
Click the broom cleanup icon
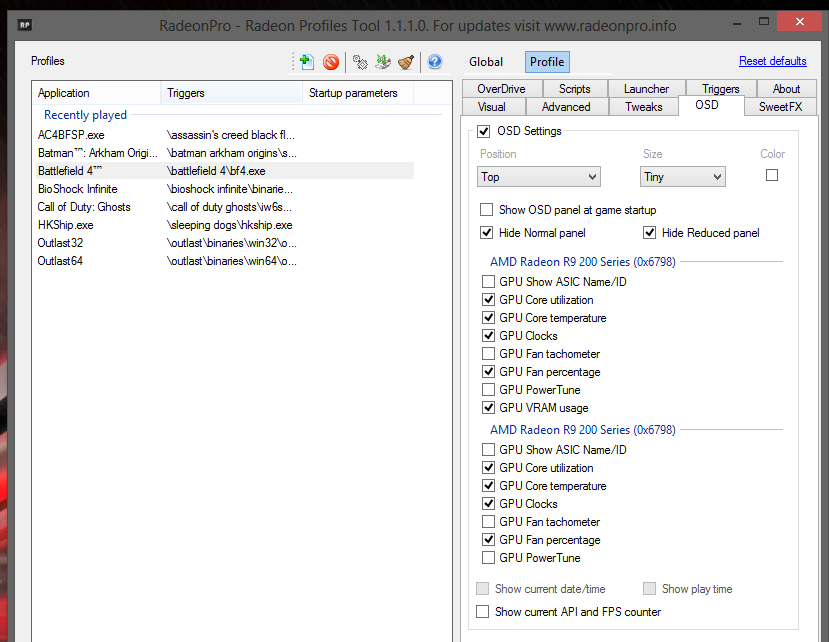click(406, 62)
